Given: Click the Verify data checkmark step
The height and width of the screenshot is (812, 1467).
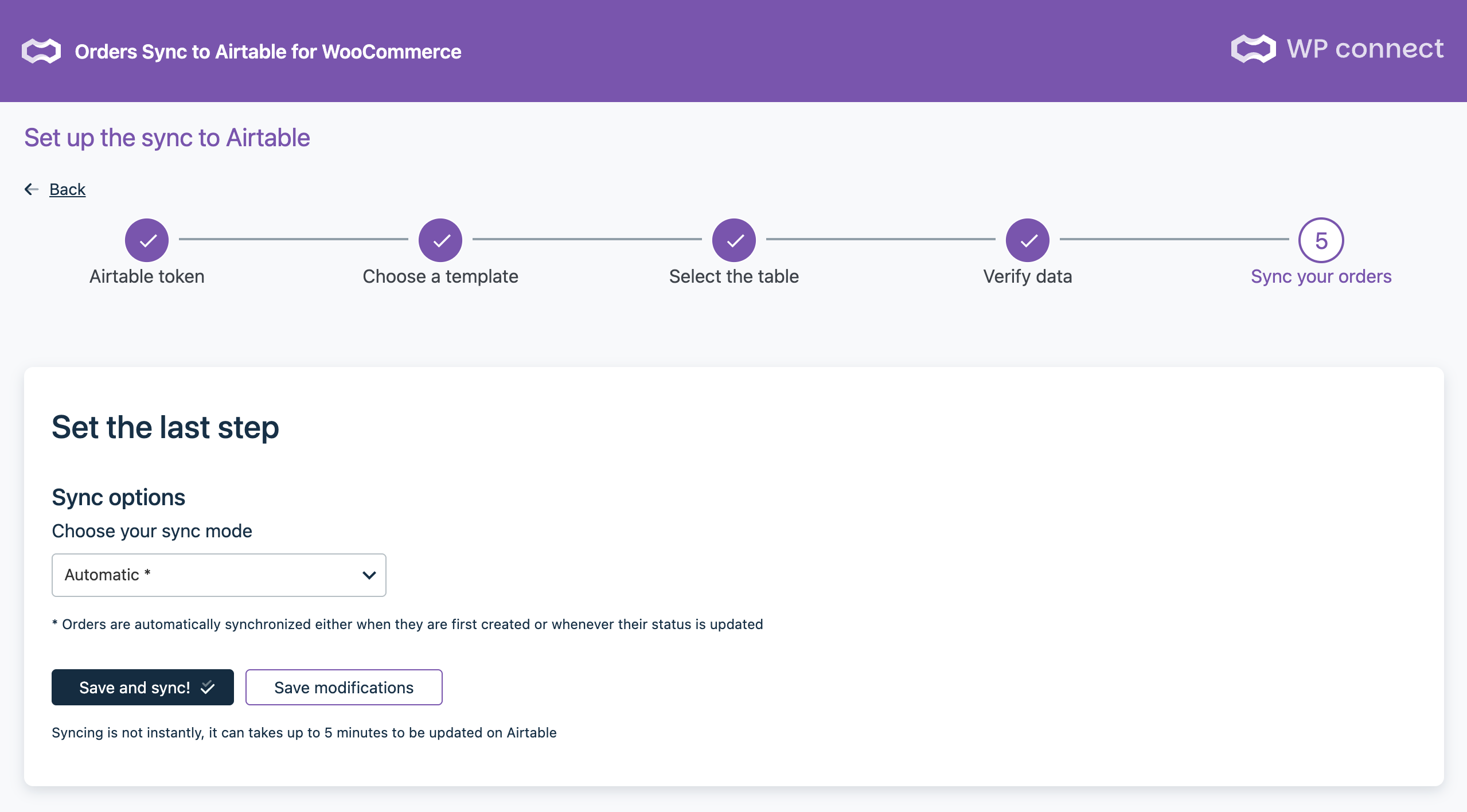Looking at the screenshot, I should click(x=1028, y=240).
